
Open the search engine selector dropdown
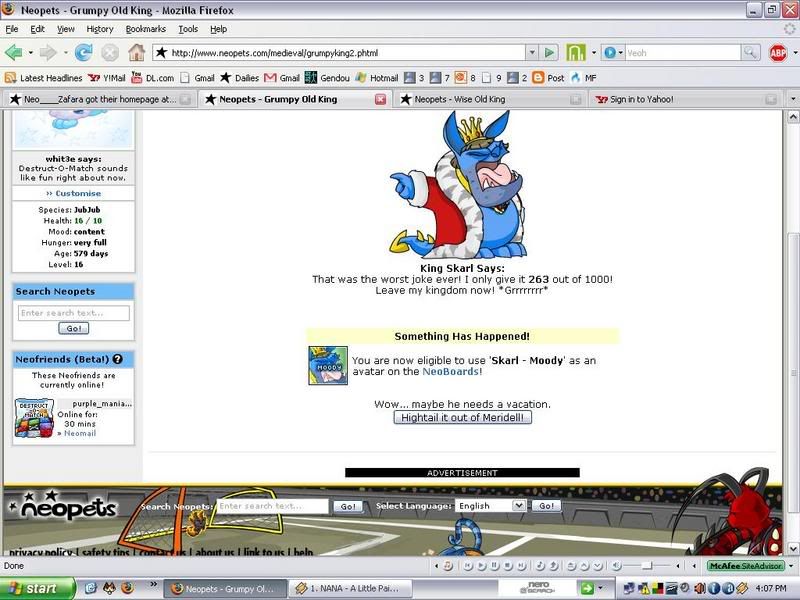click(621, 53)
